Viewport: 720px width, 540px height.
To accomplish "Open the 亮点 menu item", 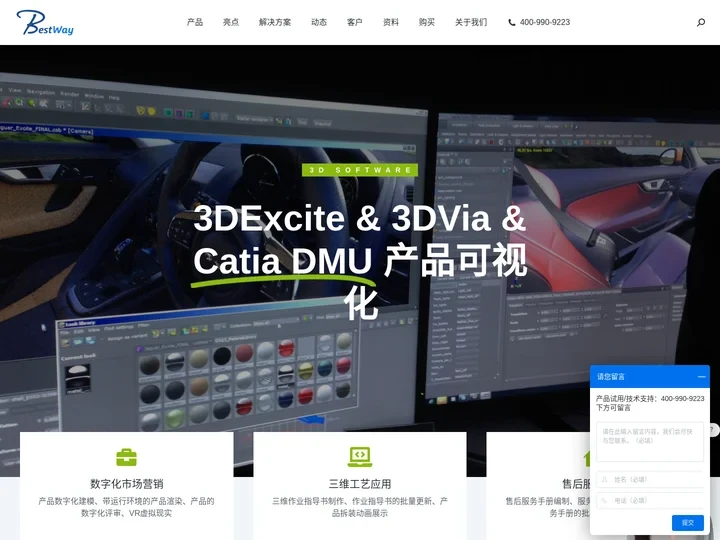I will (231, 22).
